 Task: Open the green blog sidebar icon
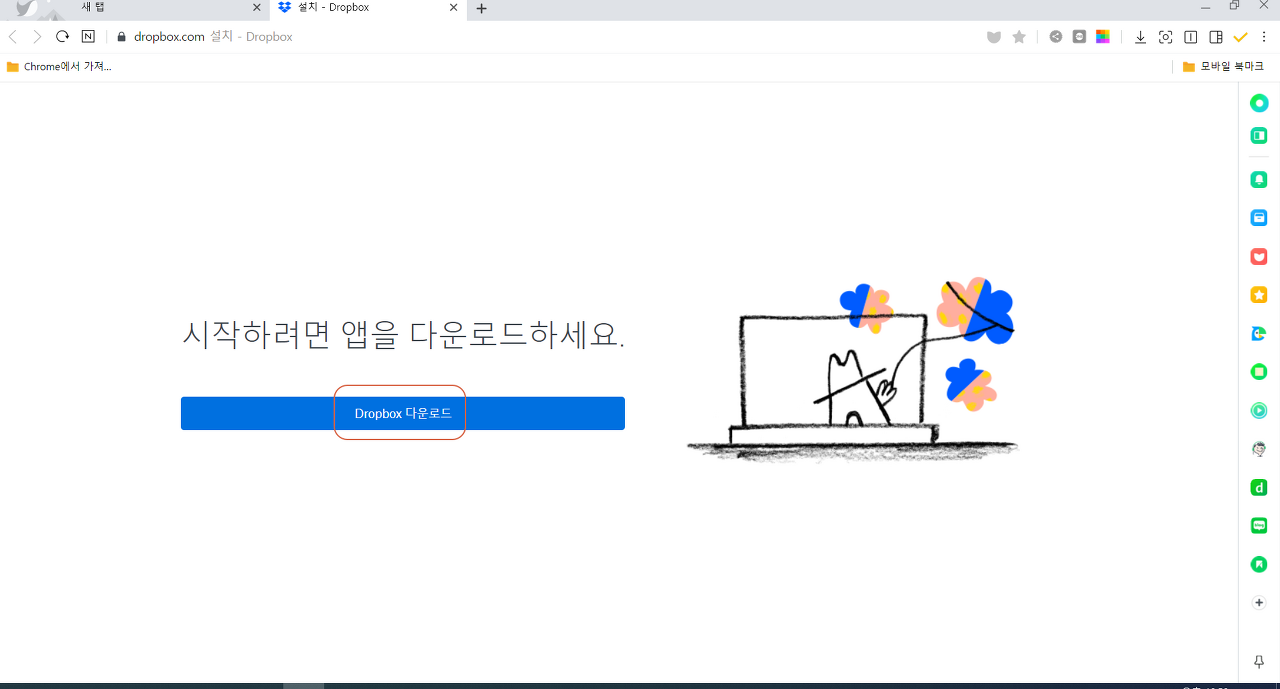(1259, 526)
